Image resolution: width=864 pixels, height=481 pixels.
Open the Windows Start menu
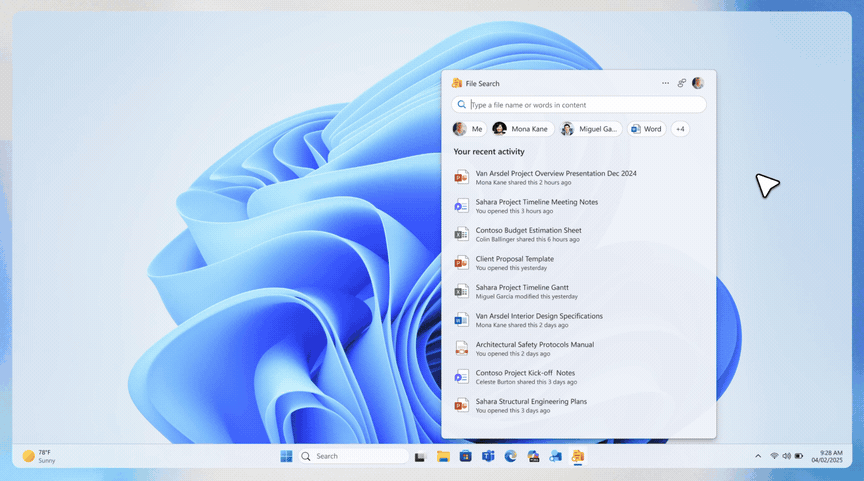(x=286, y=456)
